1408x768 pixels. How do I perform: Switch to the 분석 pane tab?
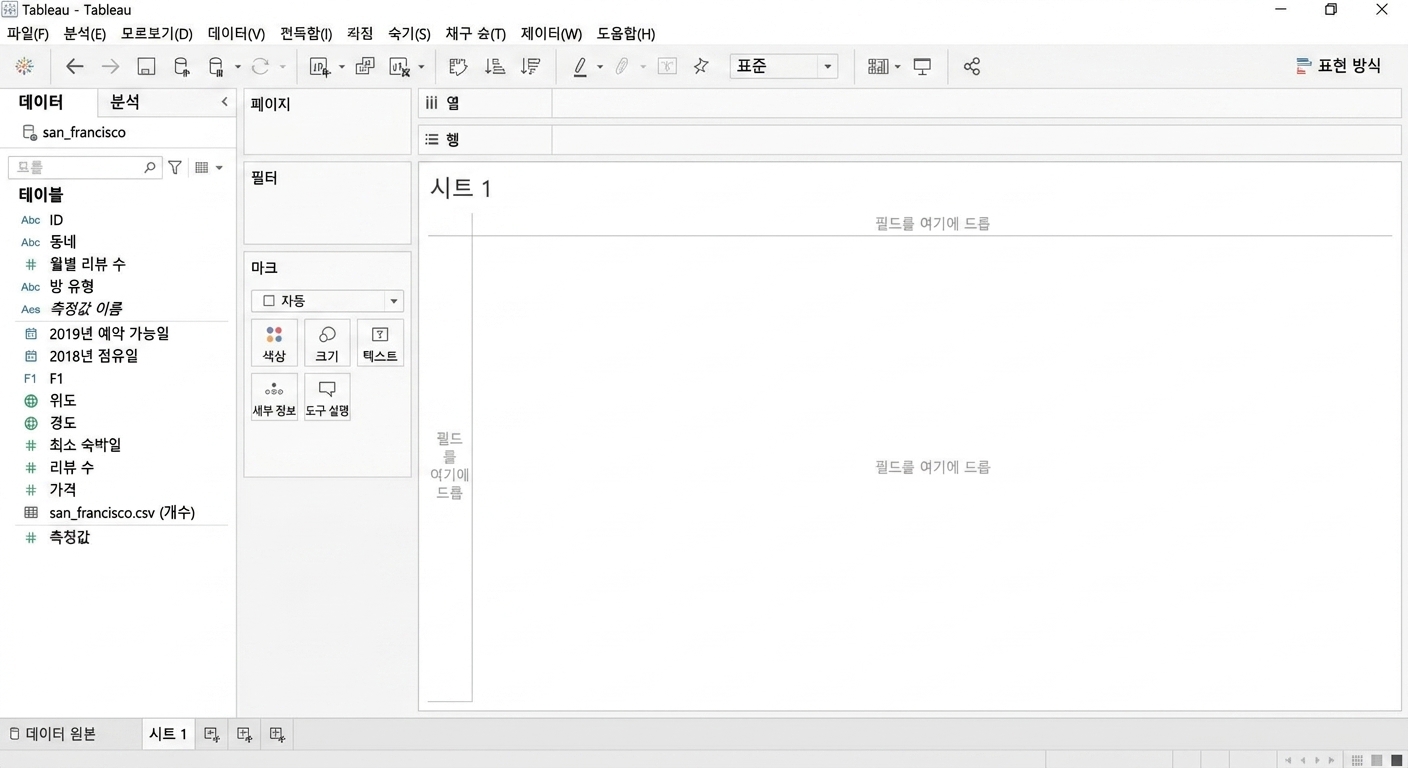click(125, 102)
